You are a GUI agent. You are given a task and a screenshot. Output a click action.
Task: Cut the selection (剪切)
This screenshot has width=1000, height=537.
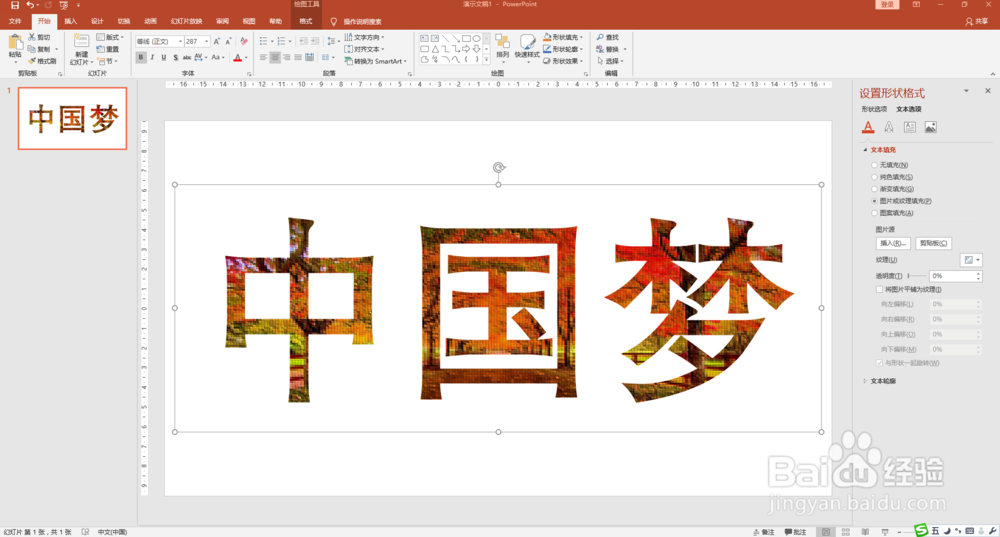coord(39,38)
